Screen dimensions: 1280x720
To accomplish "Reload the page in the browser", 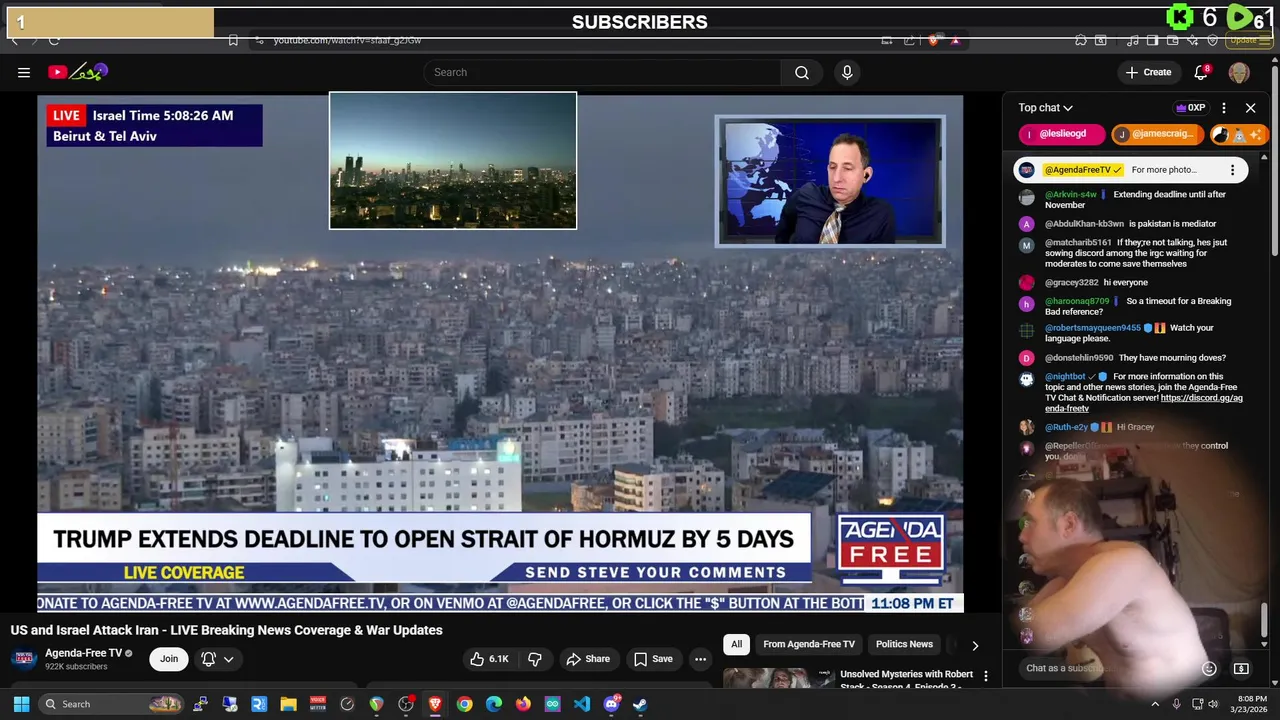I will tap(54, 40).
